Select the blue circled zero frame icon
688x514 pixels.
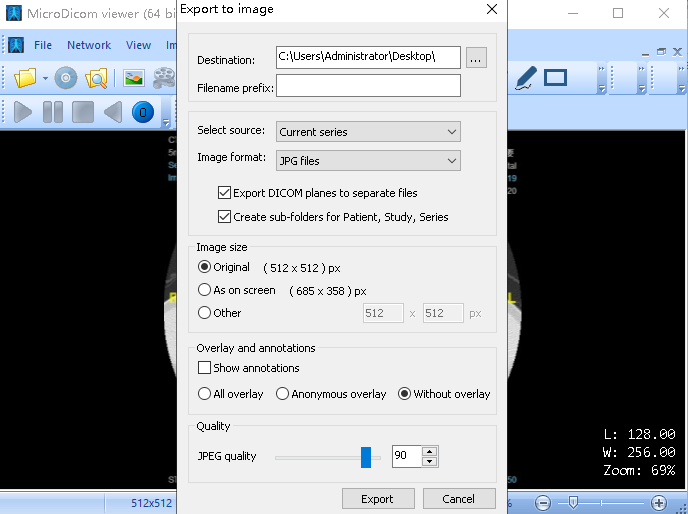tap(143, 112)
